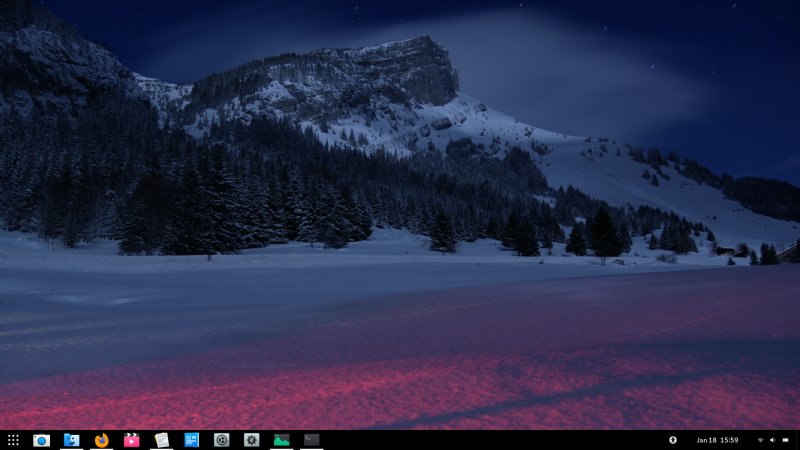
Task: Click empty taskbar area left of the tray
Action: click(x=500, y=440)
